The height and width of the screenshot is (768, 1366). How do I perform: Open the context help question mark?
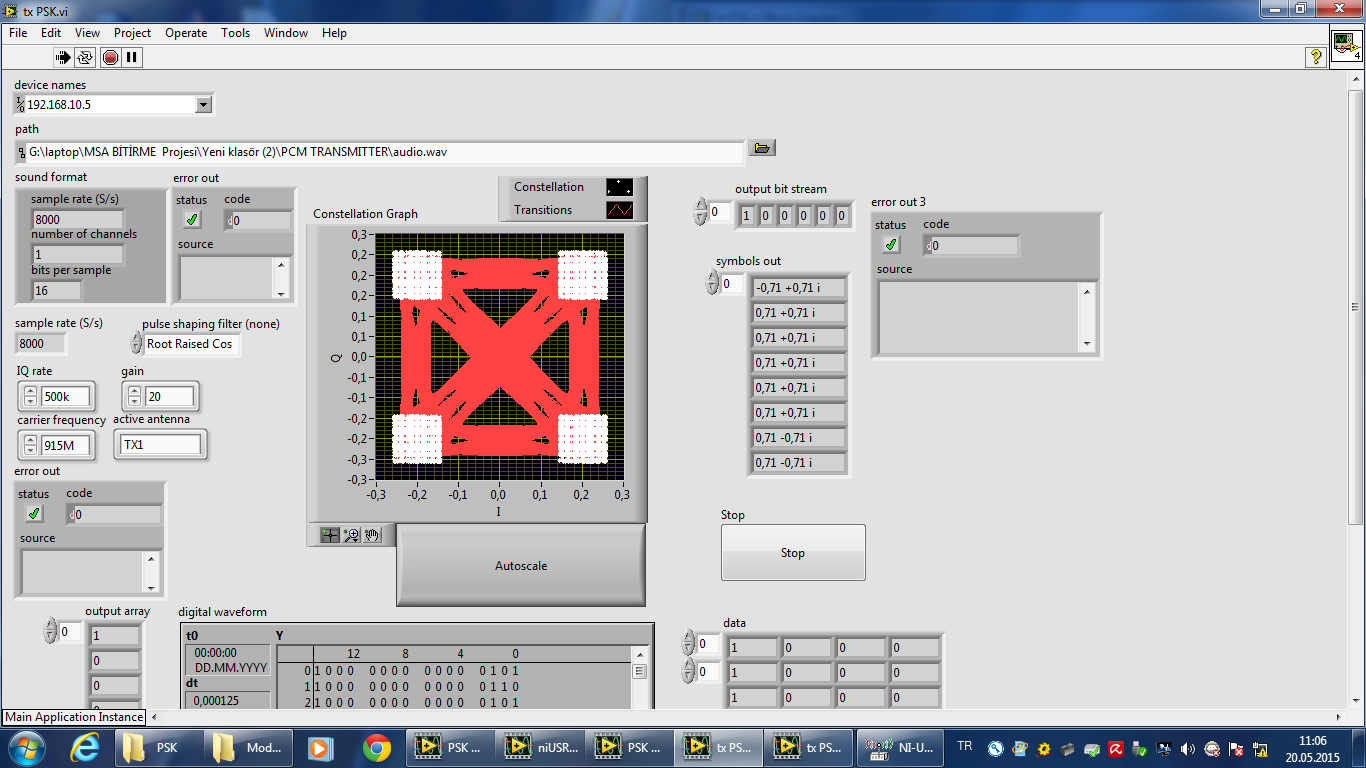[x=1316, y=57]
